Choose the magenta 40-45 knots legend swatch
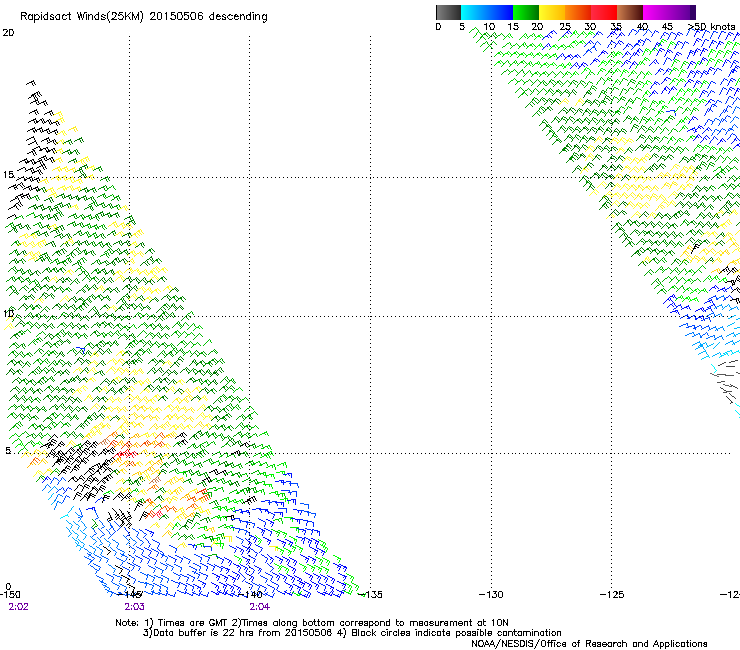The width and height of the screenshot is (740, 650). [x=656, y=12]
